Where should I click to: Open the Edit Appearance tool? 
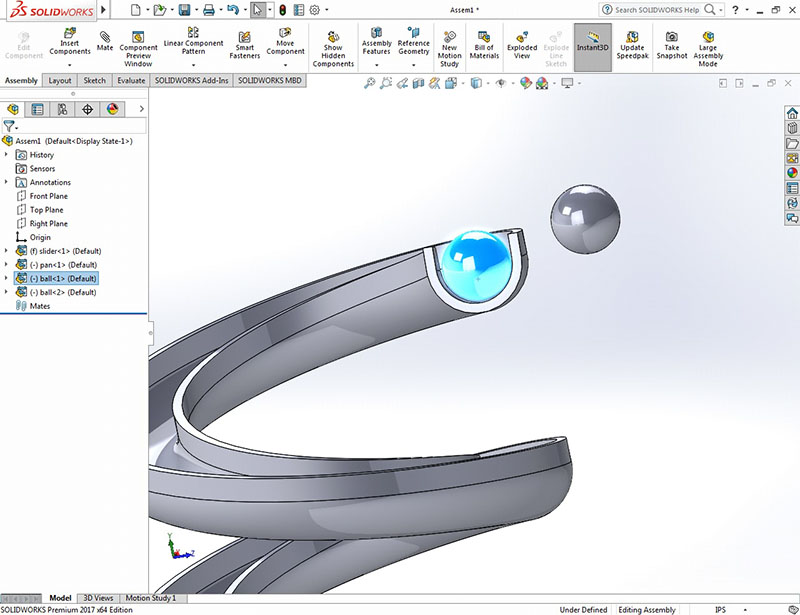coord(527,86)
